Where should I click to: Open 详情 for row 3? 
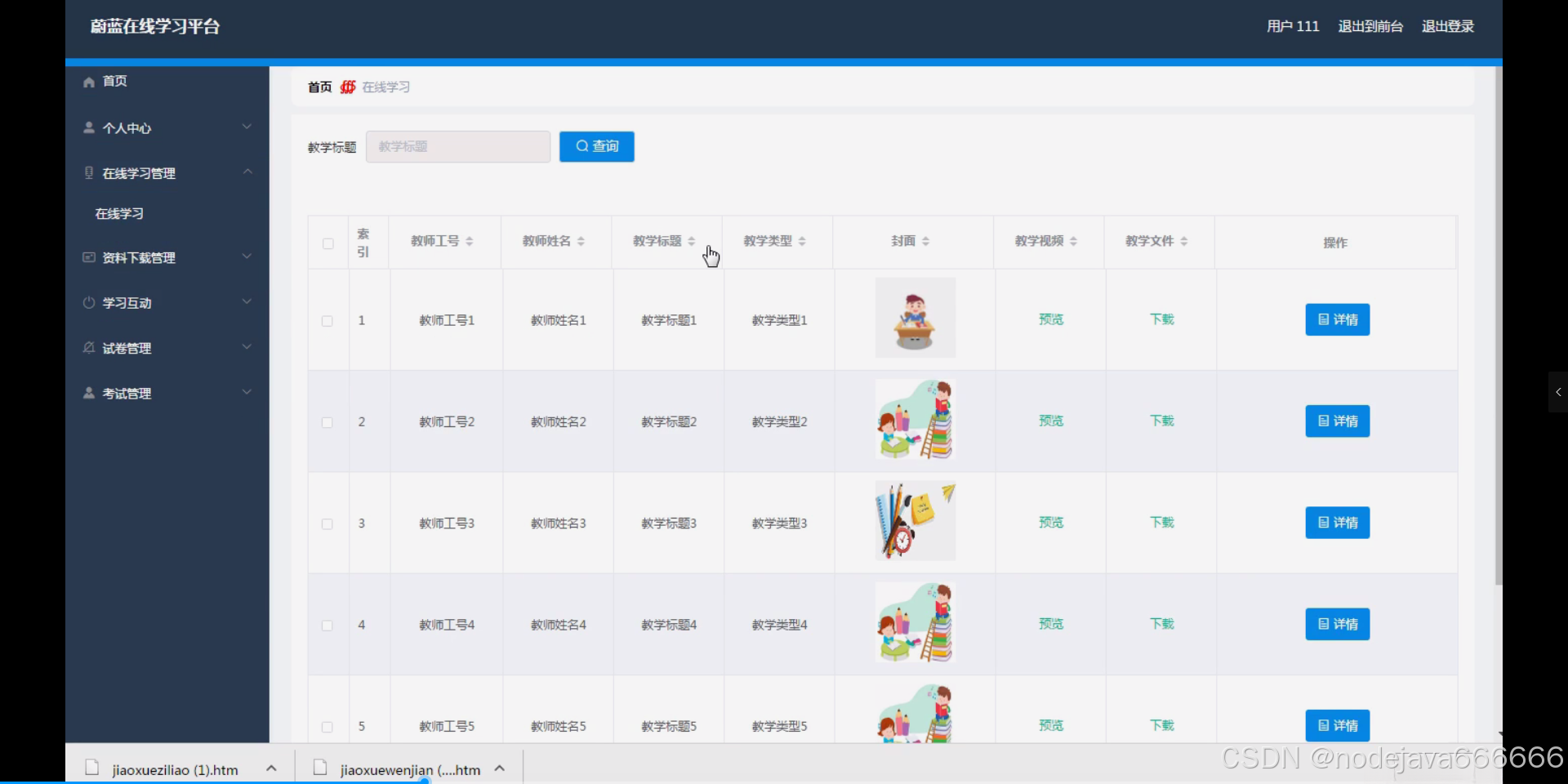(x=1338, y=523)
